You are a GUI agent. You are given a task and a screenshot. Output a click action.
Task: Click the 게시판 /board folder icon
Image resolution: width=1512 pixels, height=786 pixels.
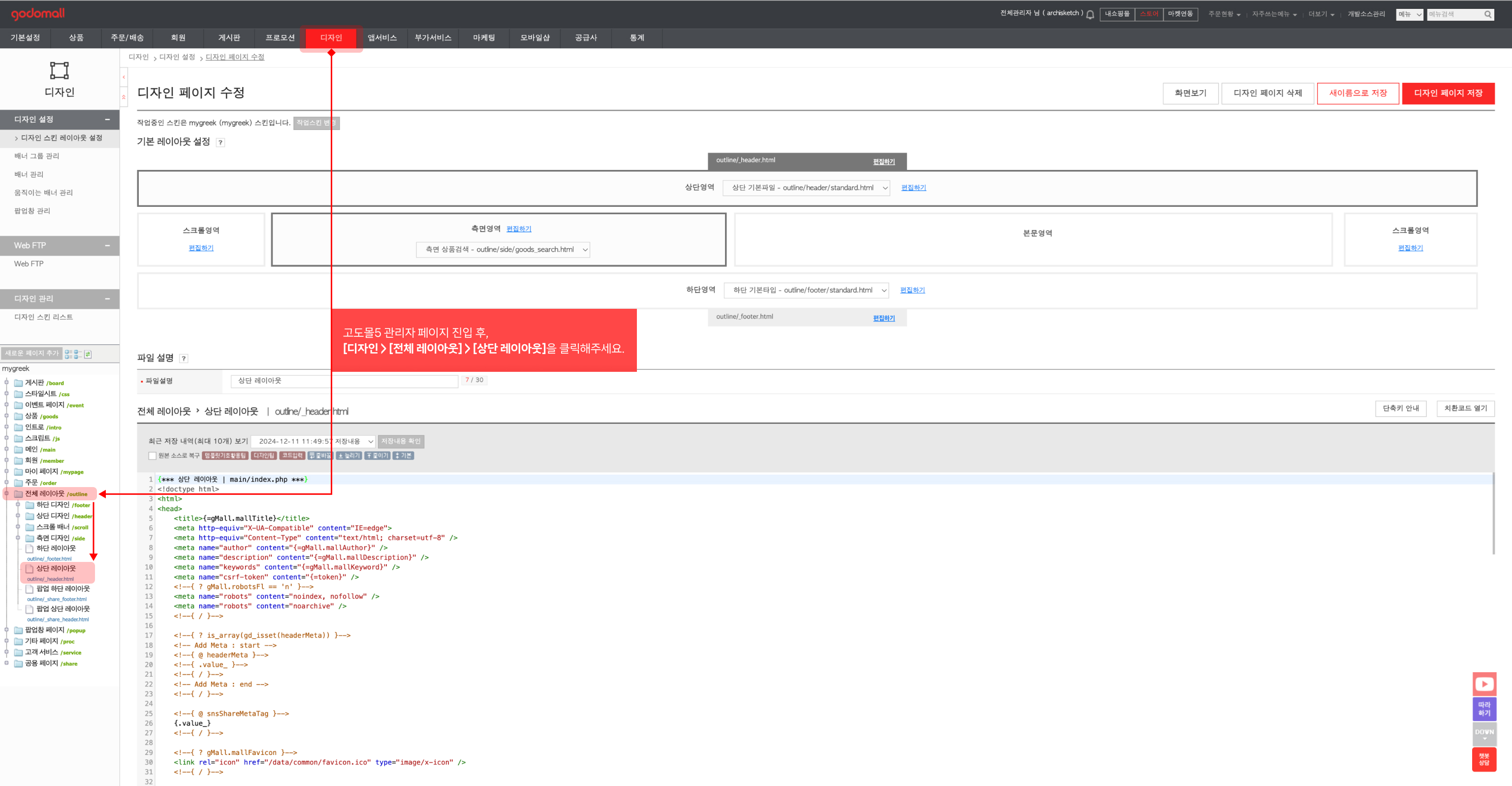(x=18, y=383)
